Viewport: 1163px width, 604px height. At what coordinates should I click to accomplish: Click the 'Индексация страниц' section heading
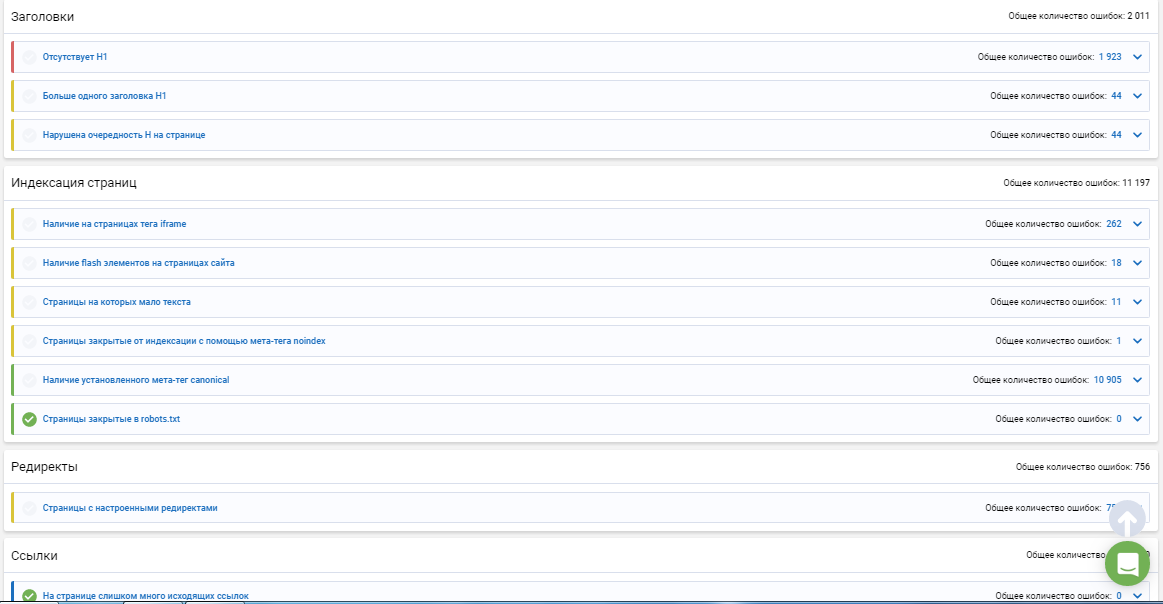(x=73, y=183)
